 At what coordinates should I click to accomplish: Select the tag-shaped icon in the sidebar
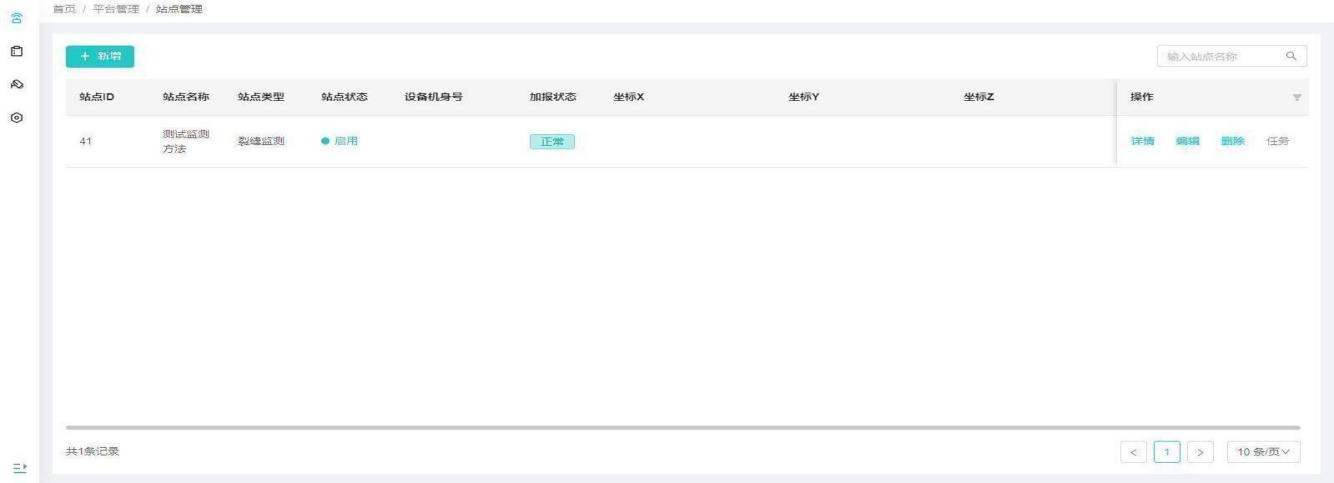[17, 84]
